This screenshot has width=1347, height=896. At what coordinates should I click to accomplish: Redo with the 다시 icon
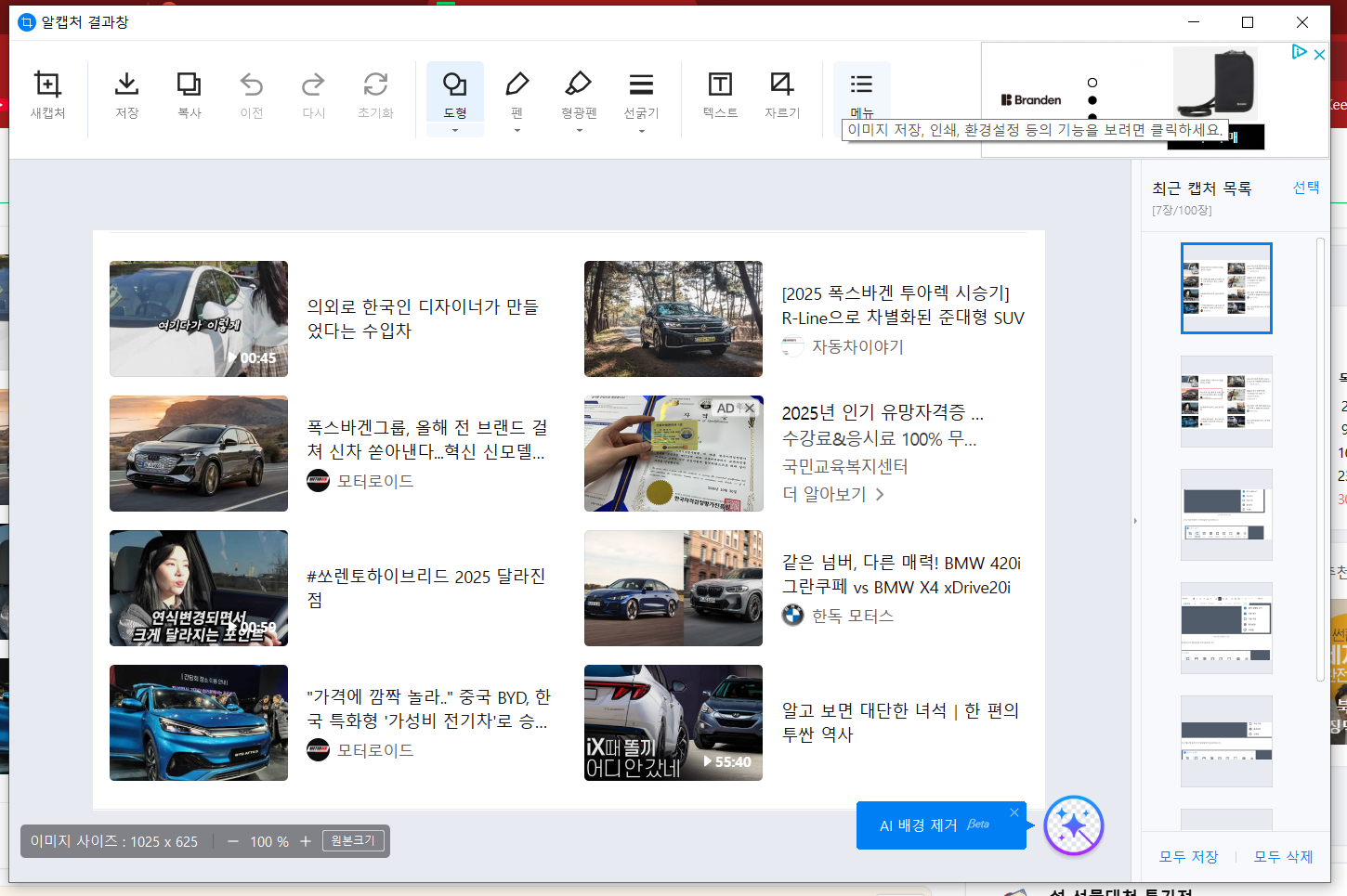pos(314,94)
